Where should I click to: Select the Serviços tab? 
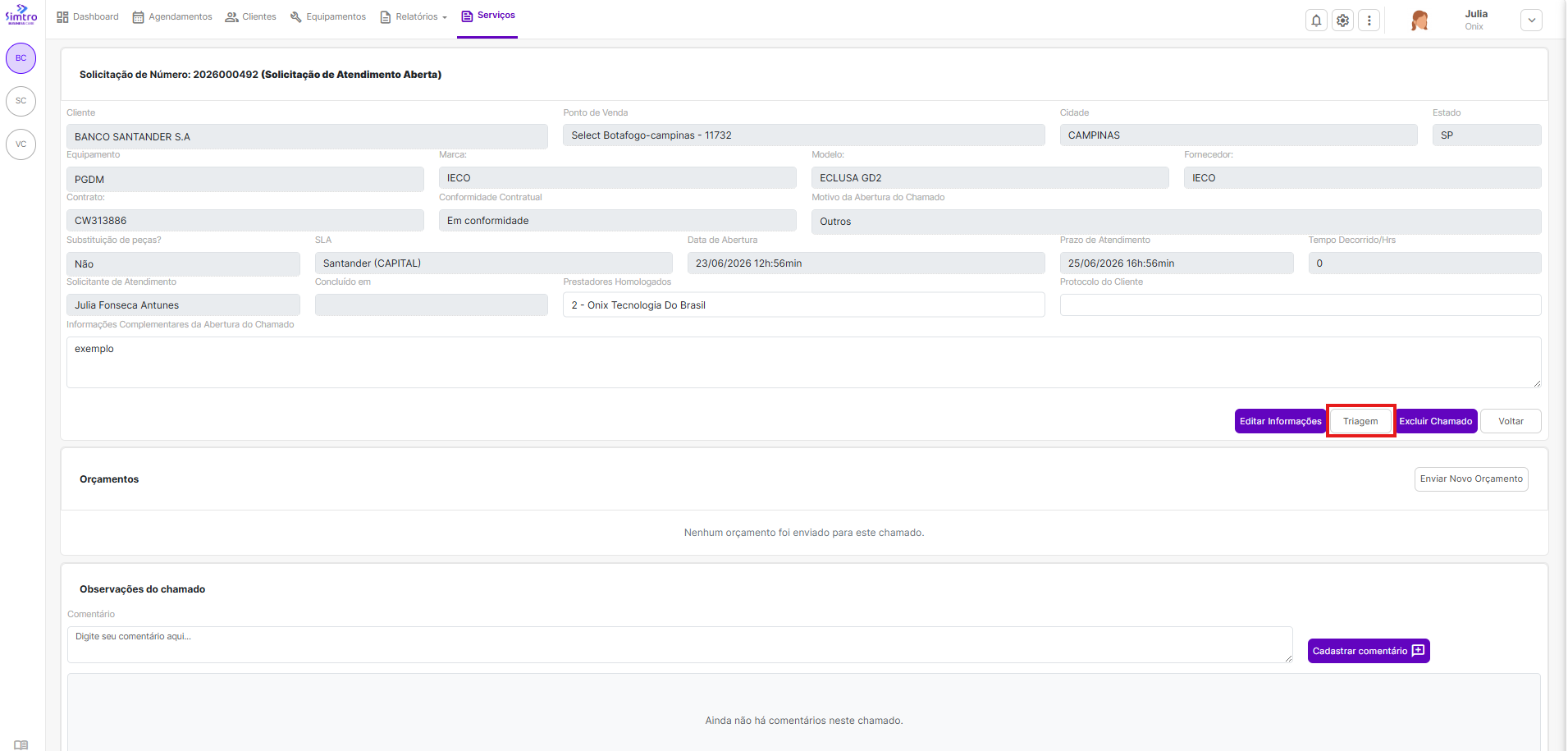[487, 16]
